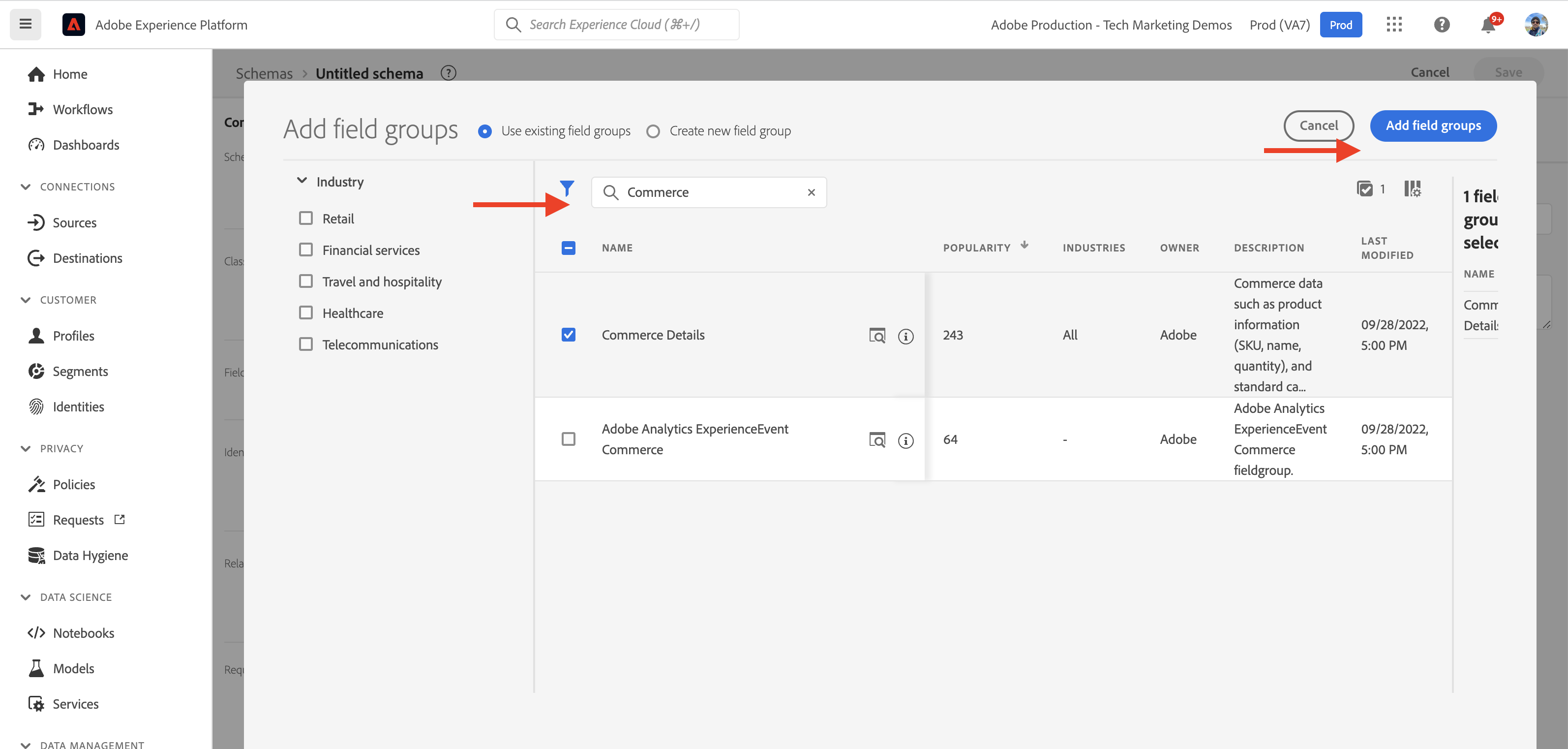Click the blue filter funnel icon

[x=567, y=189]
